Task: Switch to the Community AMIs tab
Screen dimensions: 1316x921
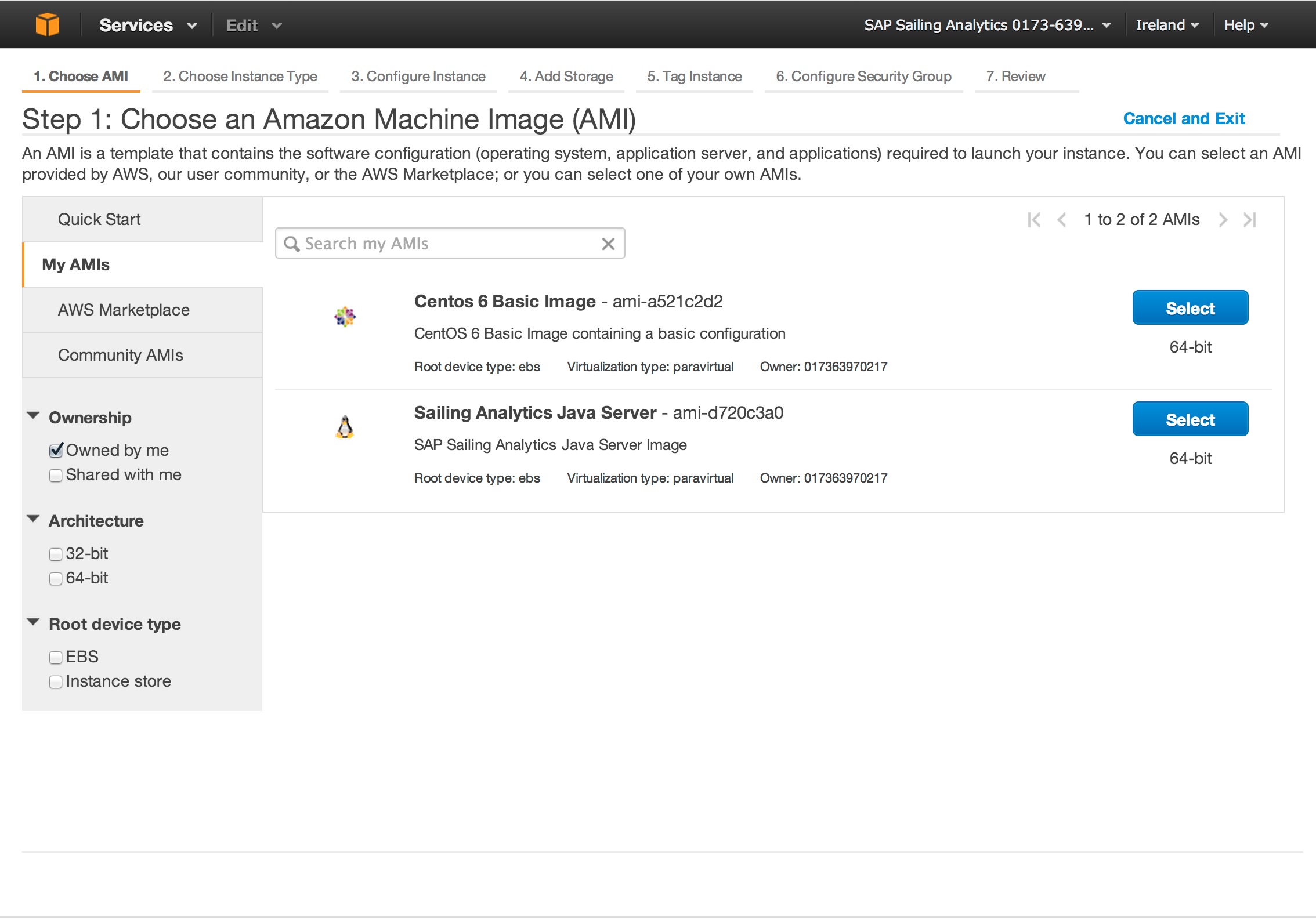Action: tap(120, 355)
